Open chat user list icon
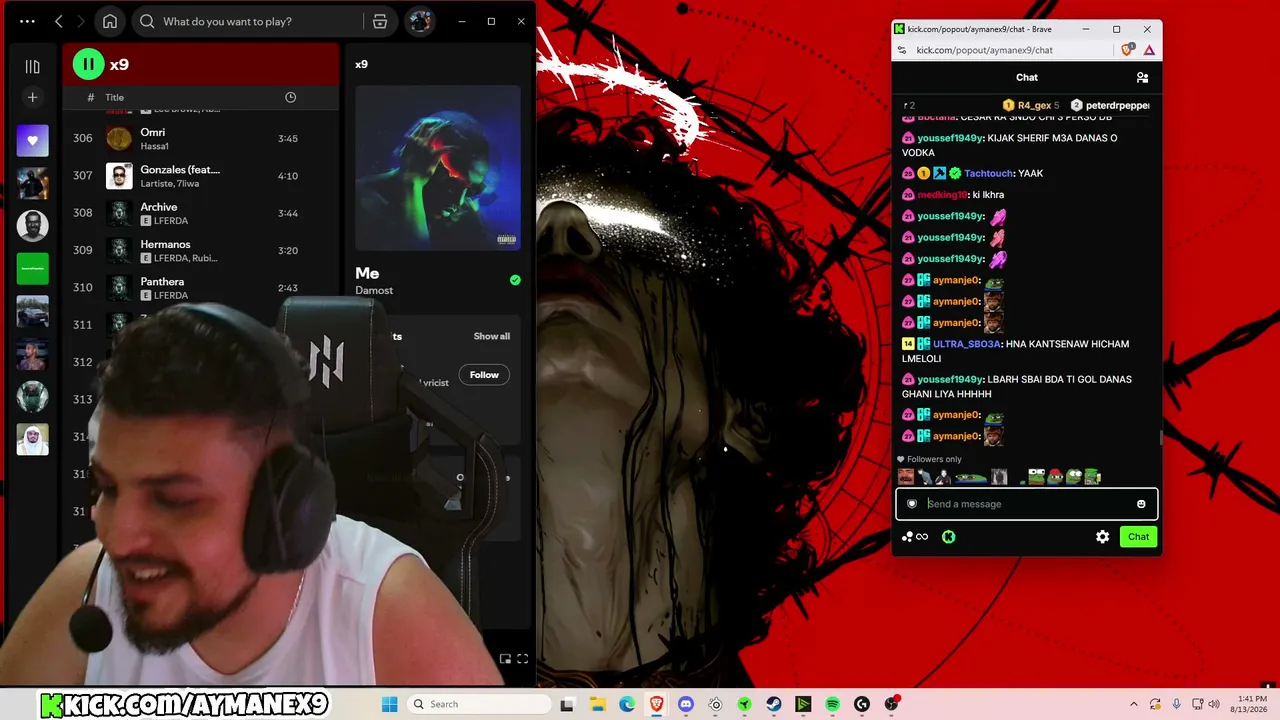This screenshot has width=1280, height=720. [x=1142, y=77]
